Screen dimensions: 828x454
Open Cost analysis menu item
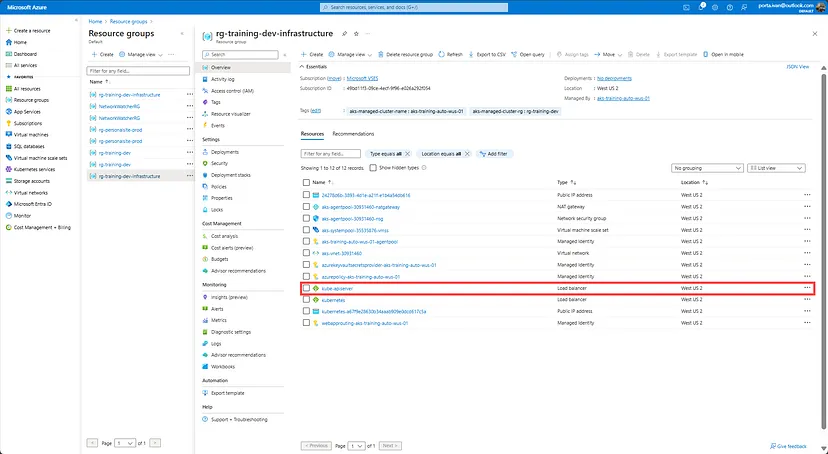[x=224, y=236]
